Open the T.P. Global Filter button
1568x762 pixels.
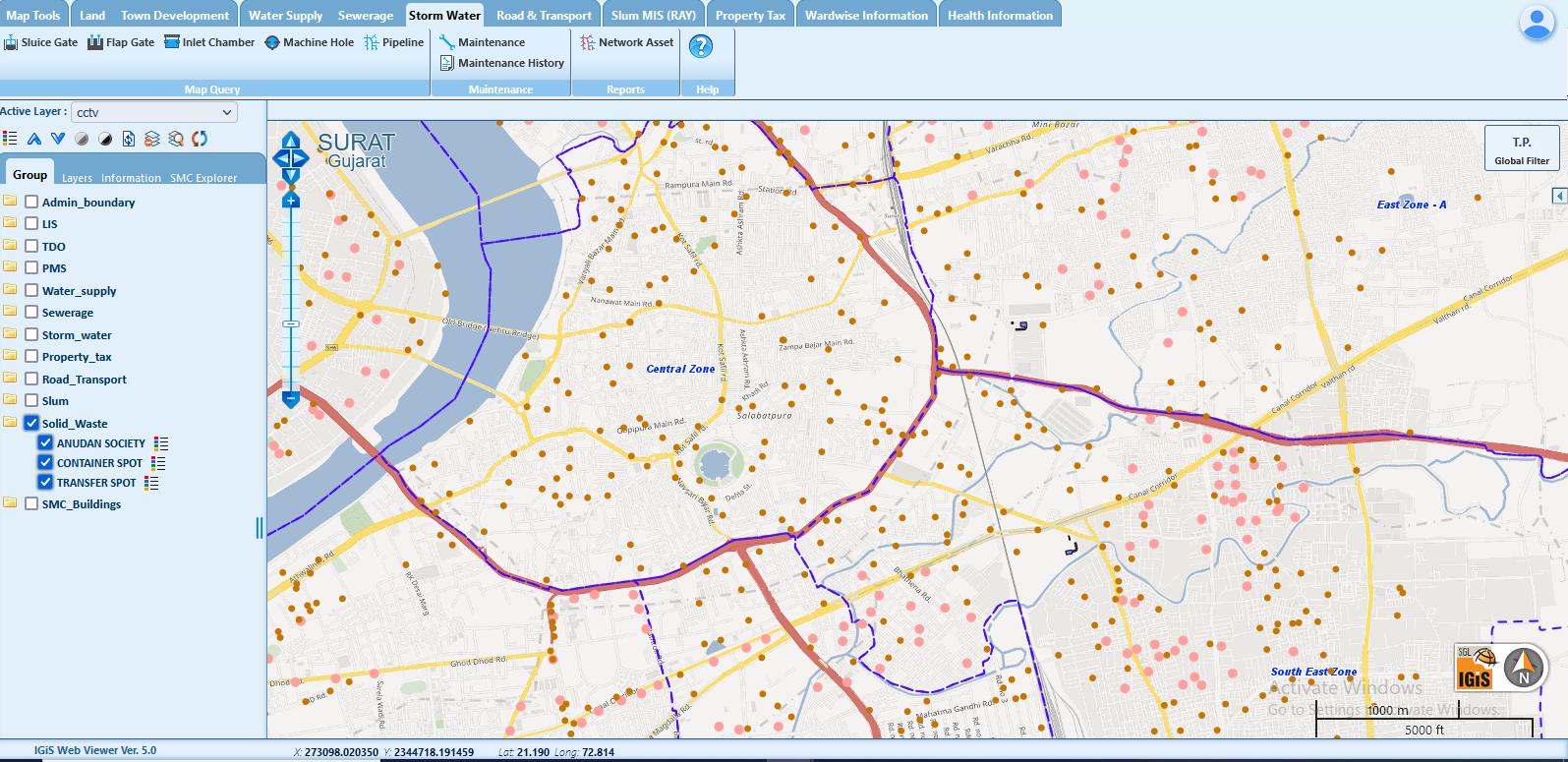click(1522, 148)
